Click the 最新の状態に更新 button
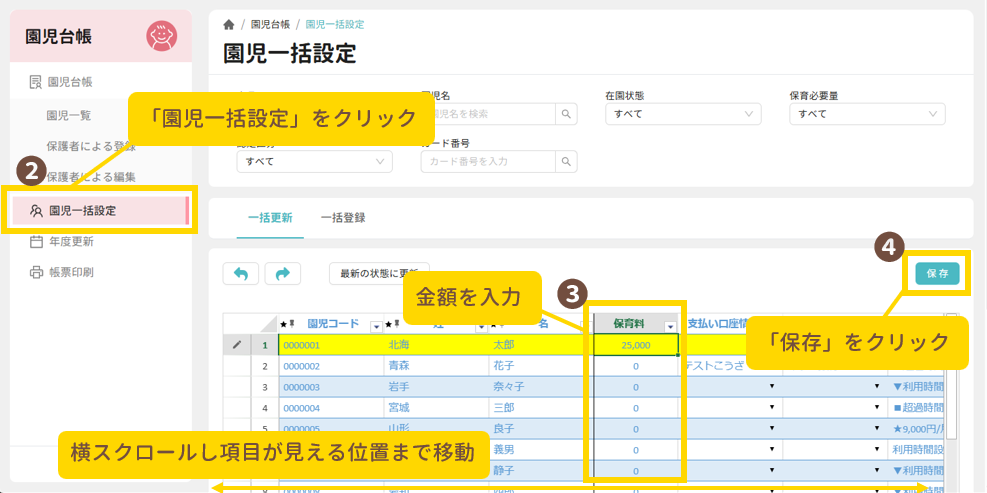This screenshot has height=493, width=987. (x=378, y=273)
